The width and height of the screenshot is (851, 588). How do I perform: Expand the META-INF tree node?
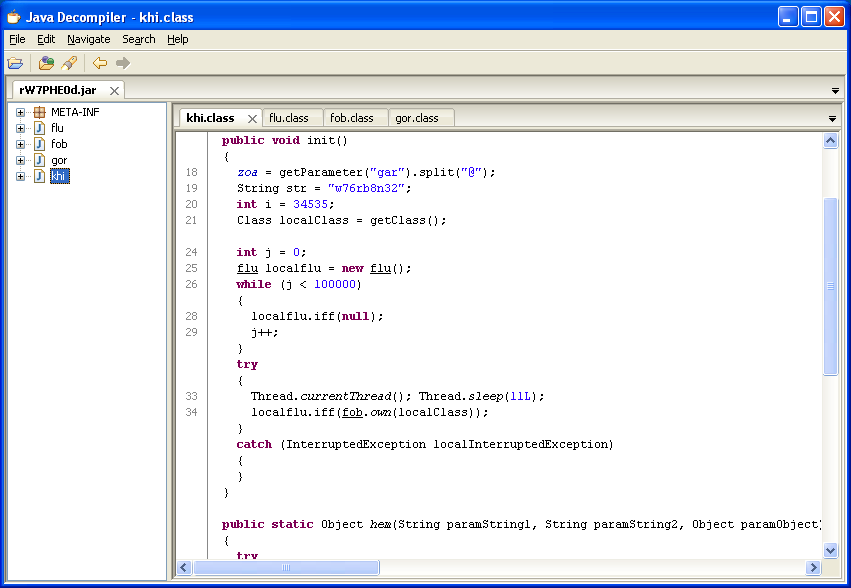(x=20, y=112)
